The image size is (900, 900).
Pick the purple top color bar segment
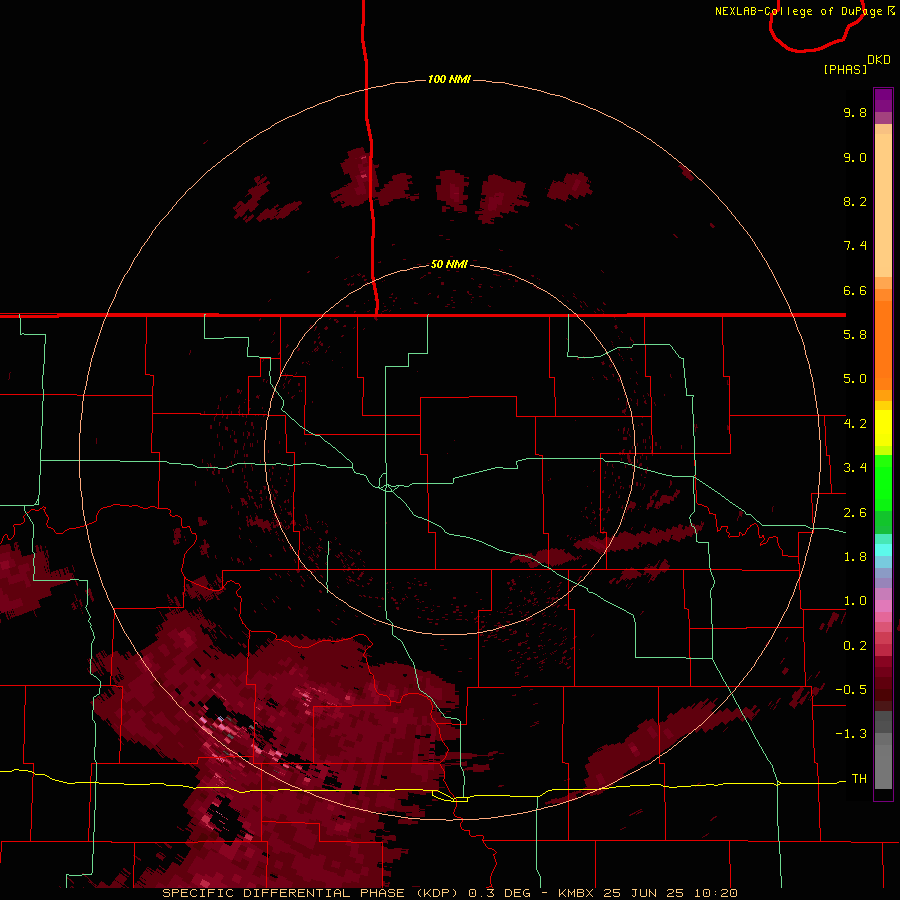[883, 100]
